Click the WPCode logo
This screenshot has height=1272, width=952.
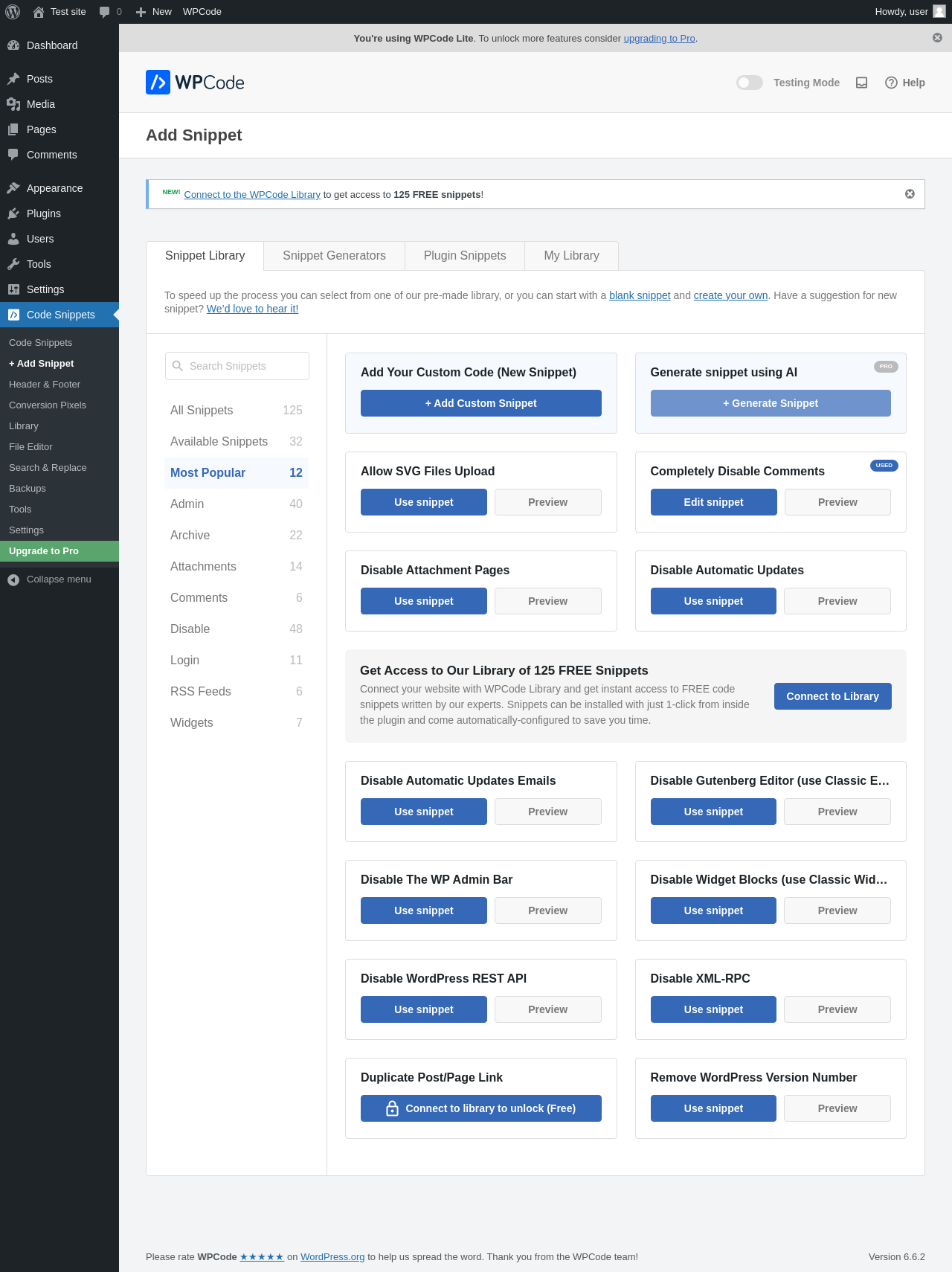195,83
